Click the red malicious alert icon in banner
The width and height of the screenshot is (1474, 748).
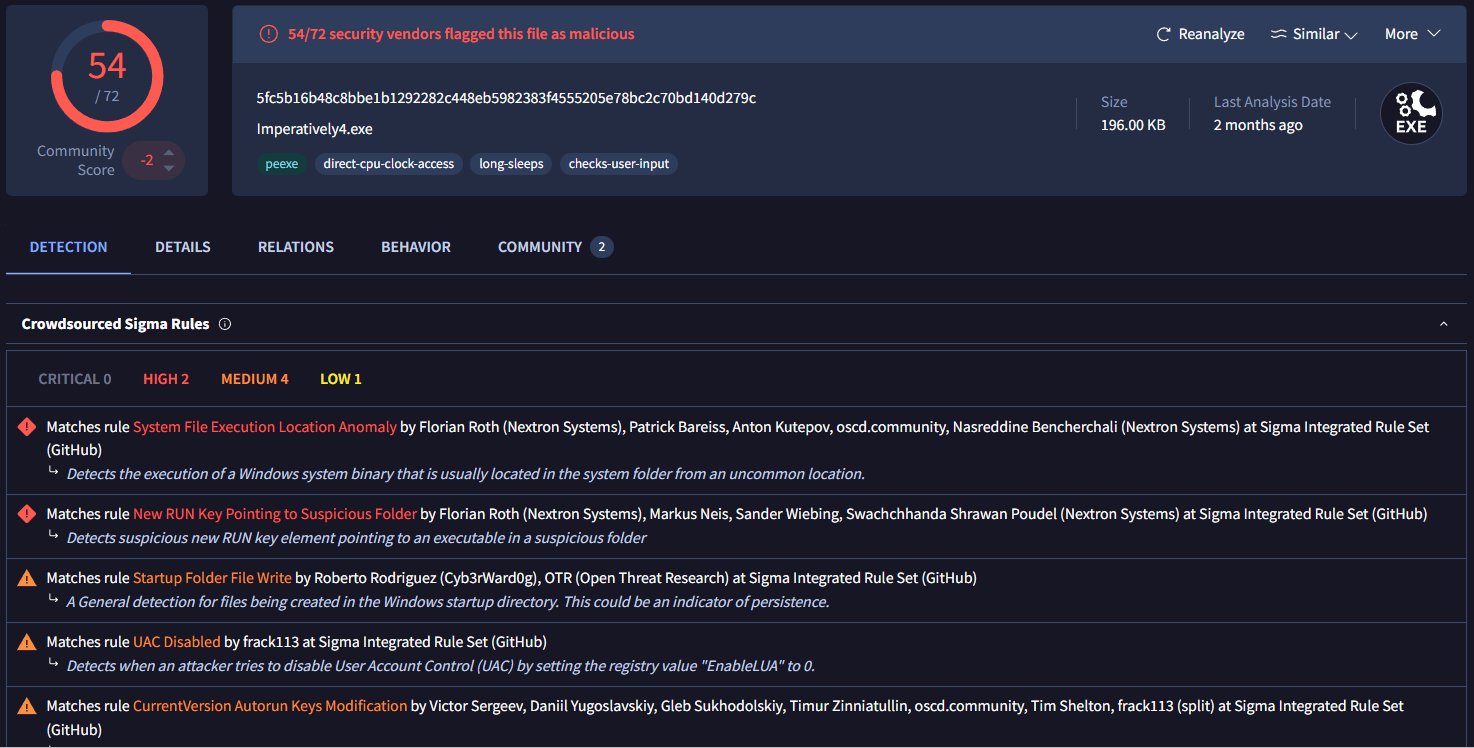[x=268, y=34]
